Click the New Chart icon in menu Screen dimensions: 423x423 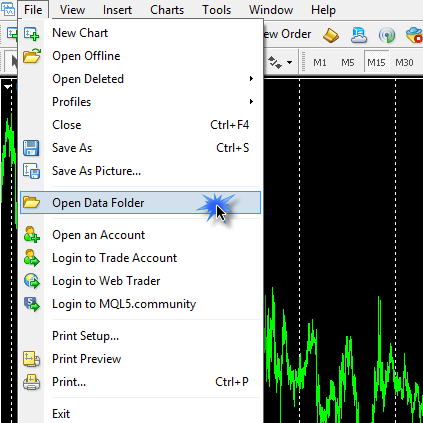32,33
